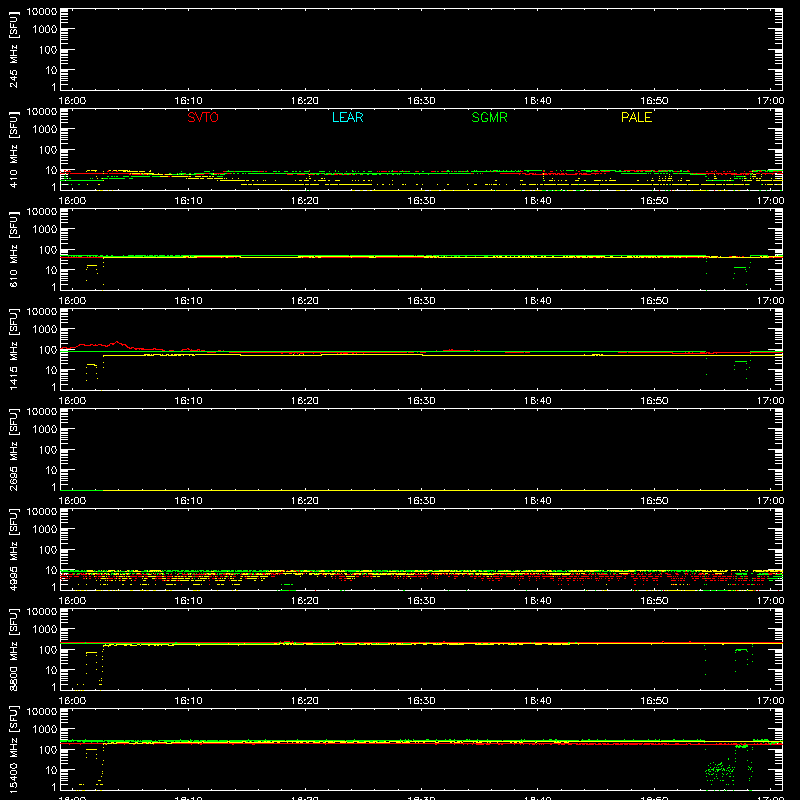Click the 17:00 time label under 4995 MHz panel

(x=770, y=601)
